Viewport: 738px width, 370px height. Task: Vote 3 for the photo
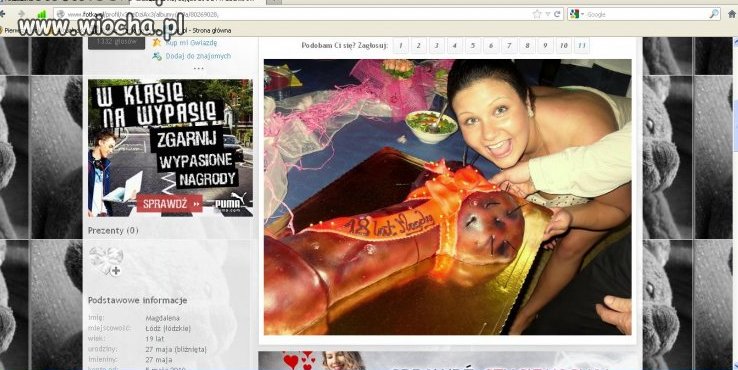coord(437,46)
